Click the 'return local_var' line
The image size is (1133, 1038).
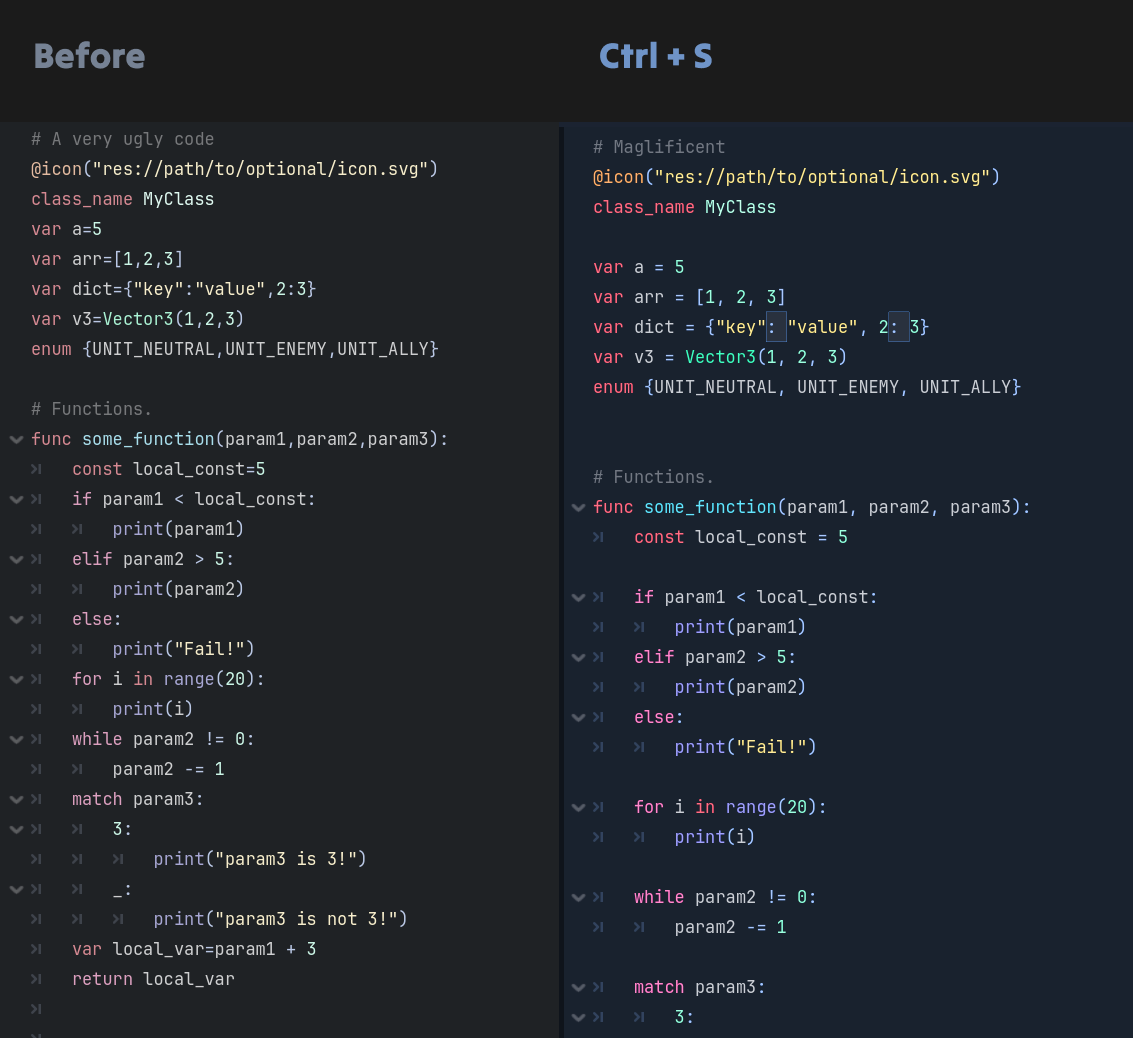click(x=153, y=979)
